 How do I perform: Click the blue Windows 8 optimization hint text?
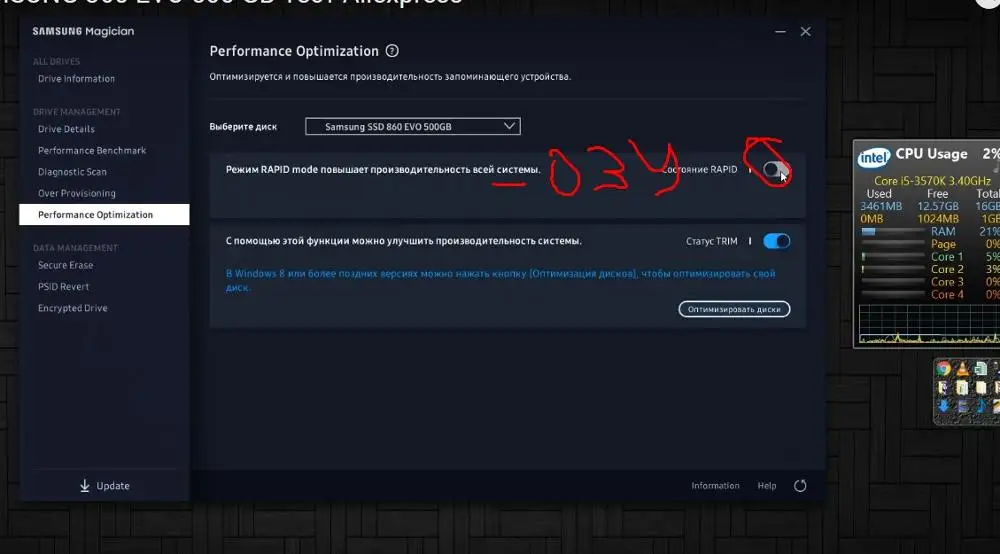tap(501, 281)
